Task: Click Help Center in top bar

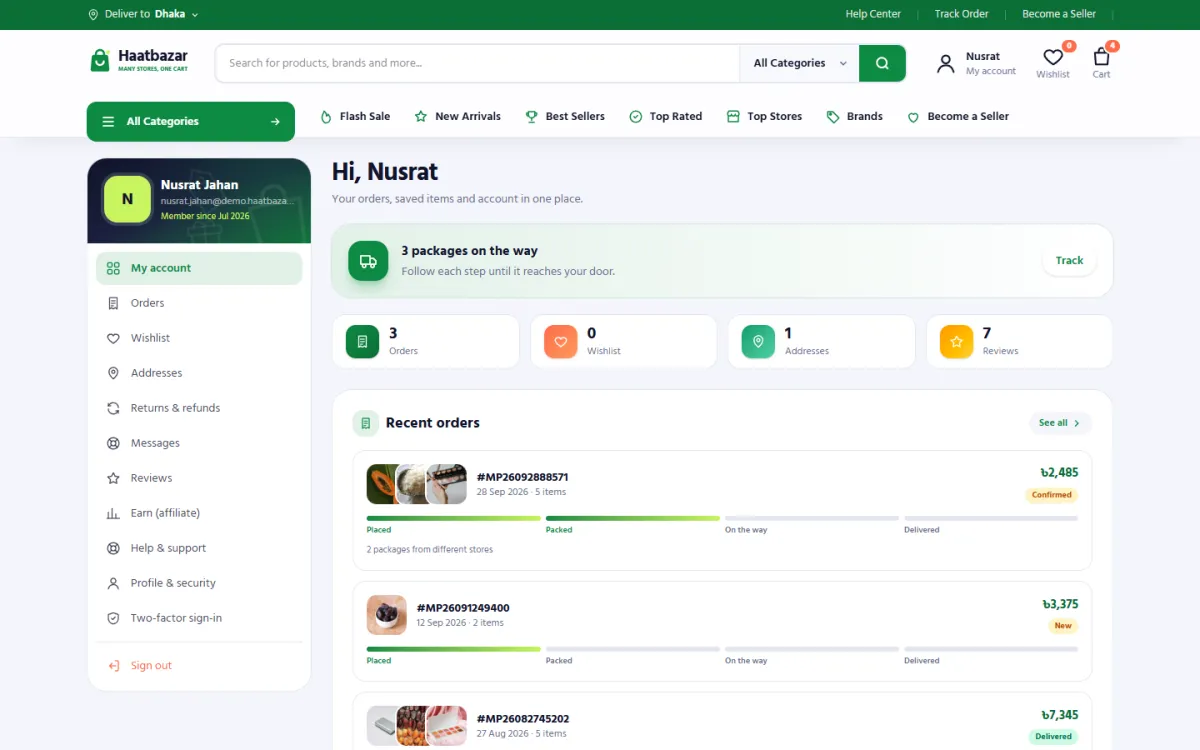Action: click(873, 14)
